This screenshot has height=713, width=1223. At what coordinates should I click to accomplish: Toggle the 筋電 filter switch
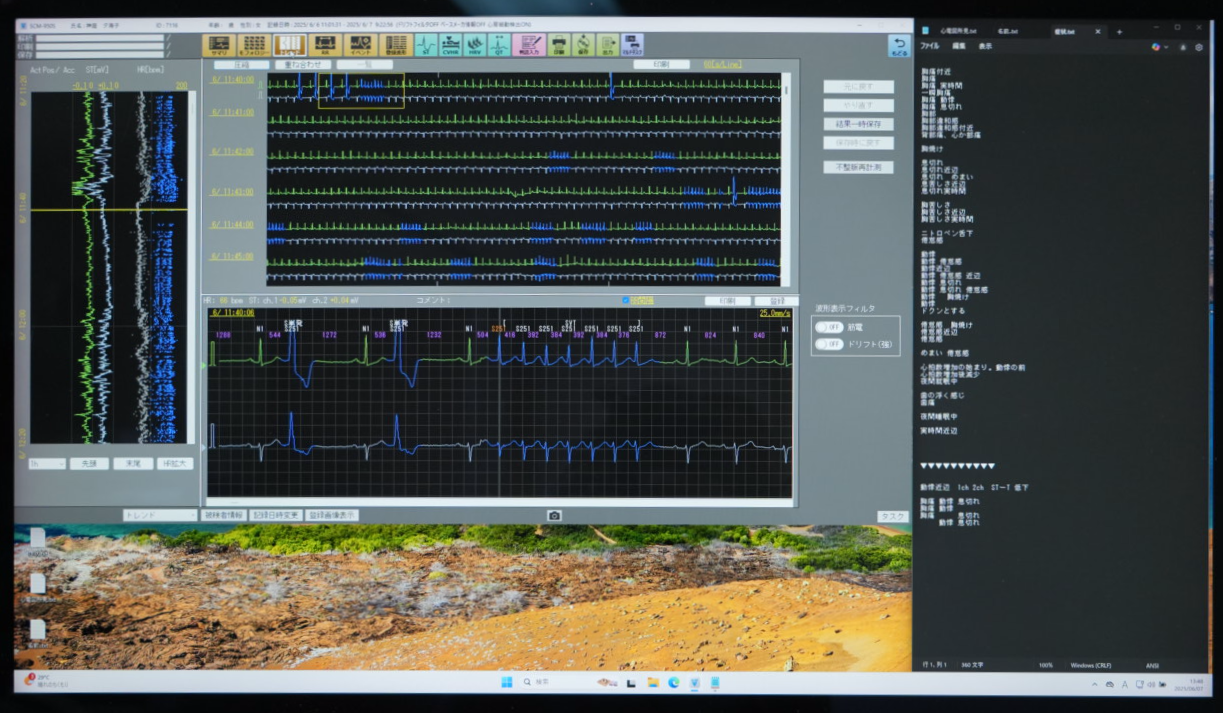click(828, 327)
